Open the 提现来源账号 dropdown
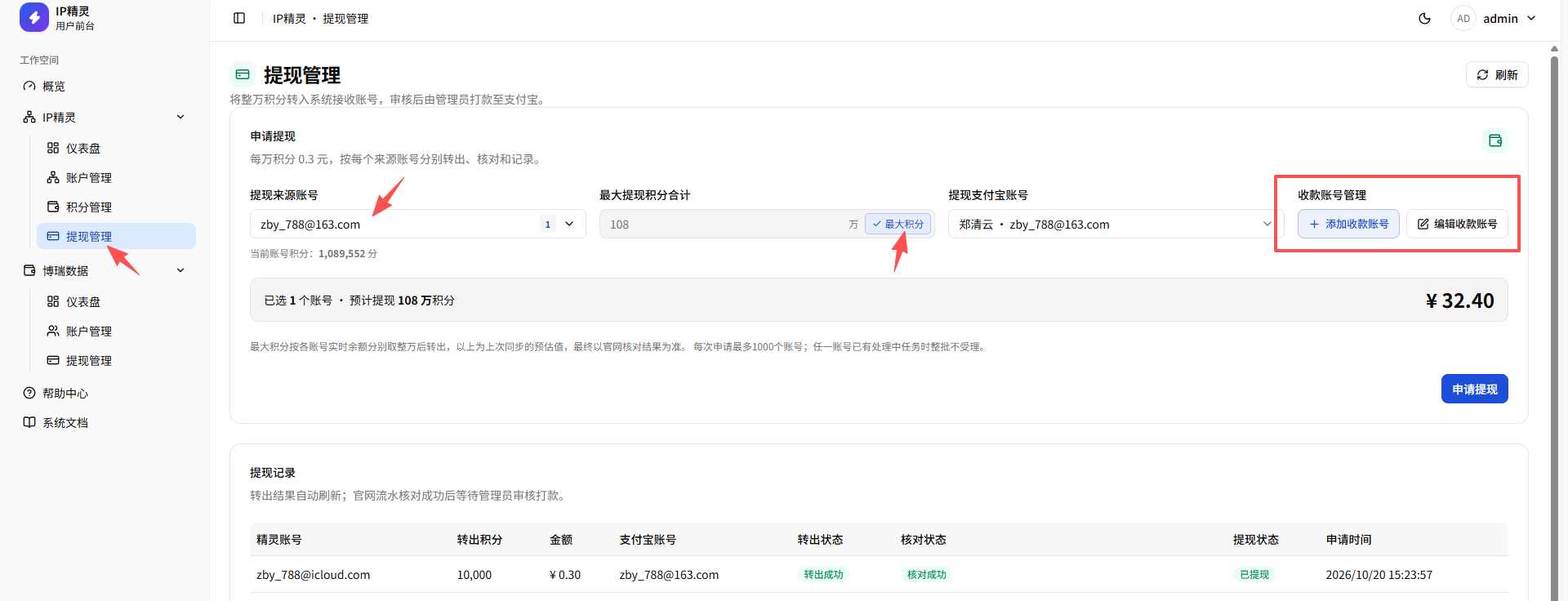The height and width of the screenshot is (601, 1568). click(x=417, y=224)
